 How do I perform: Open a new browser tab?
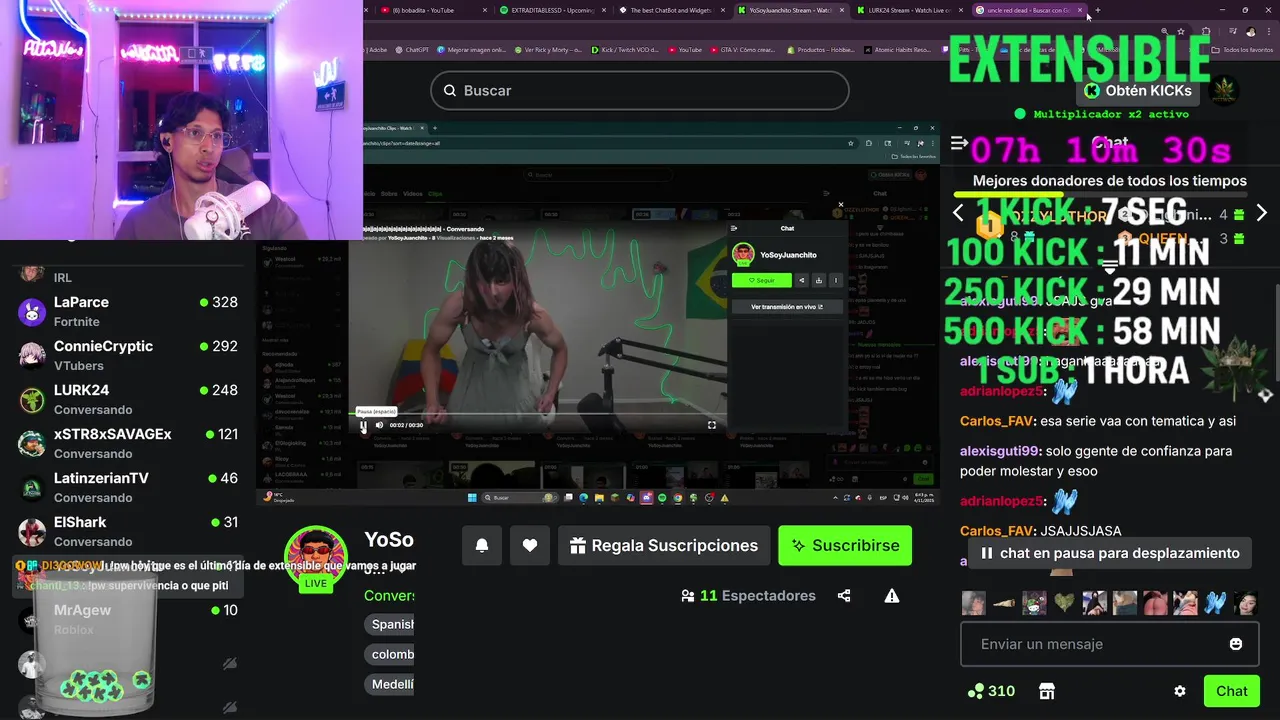tap(1098, 10)
